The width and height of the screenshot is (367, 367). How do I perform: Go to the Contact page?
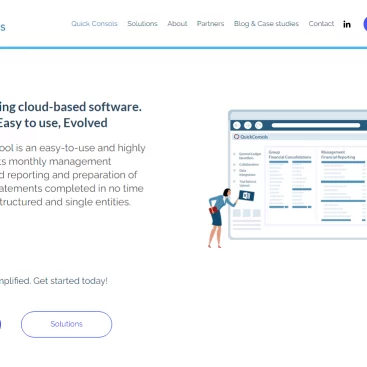(321, 24)
